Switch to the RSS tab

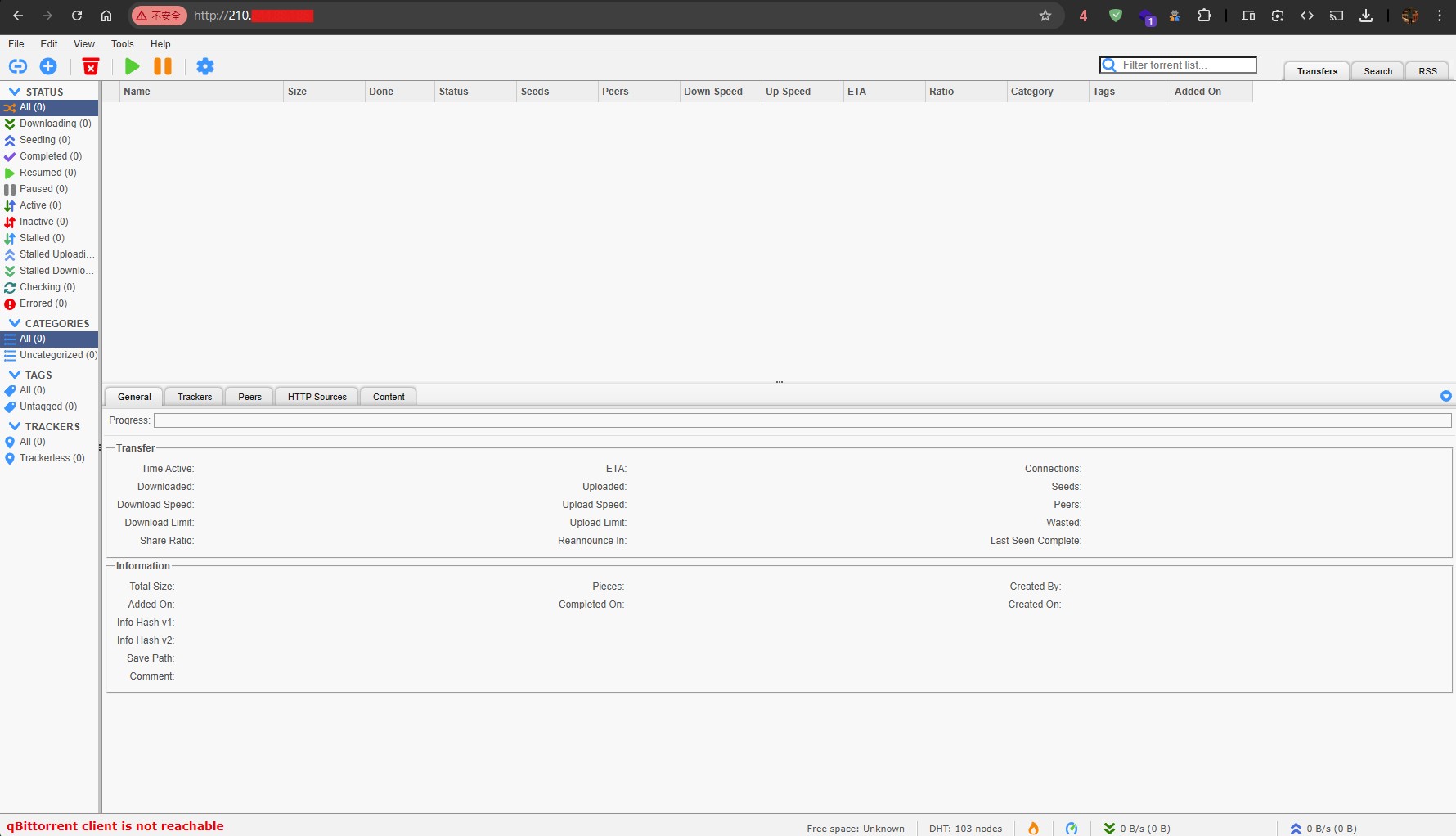[x=1427, y=71]
